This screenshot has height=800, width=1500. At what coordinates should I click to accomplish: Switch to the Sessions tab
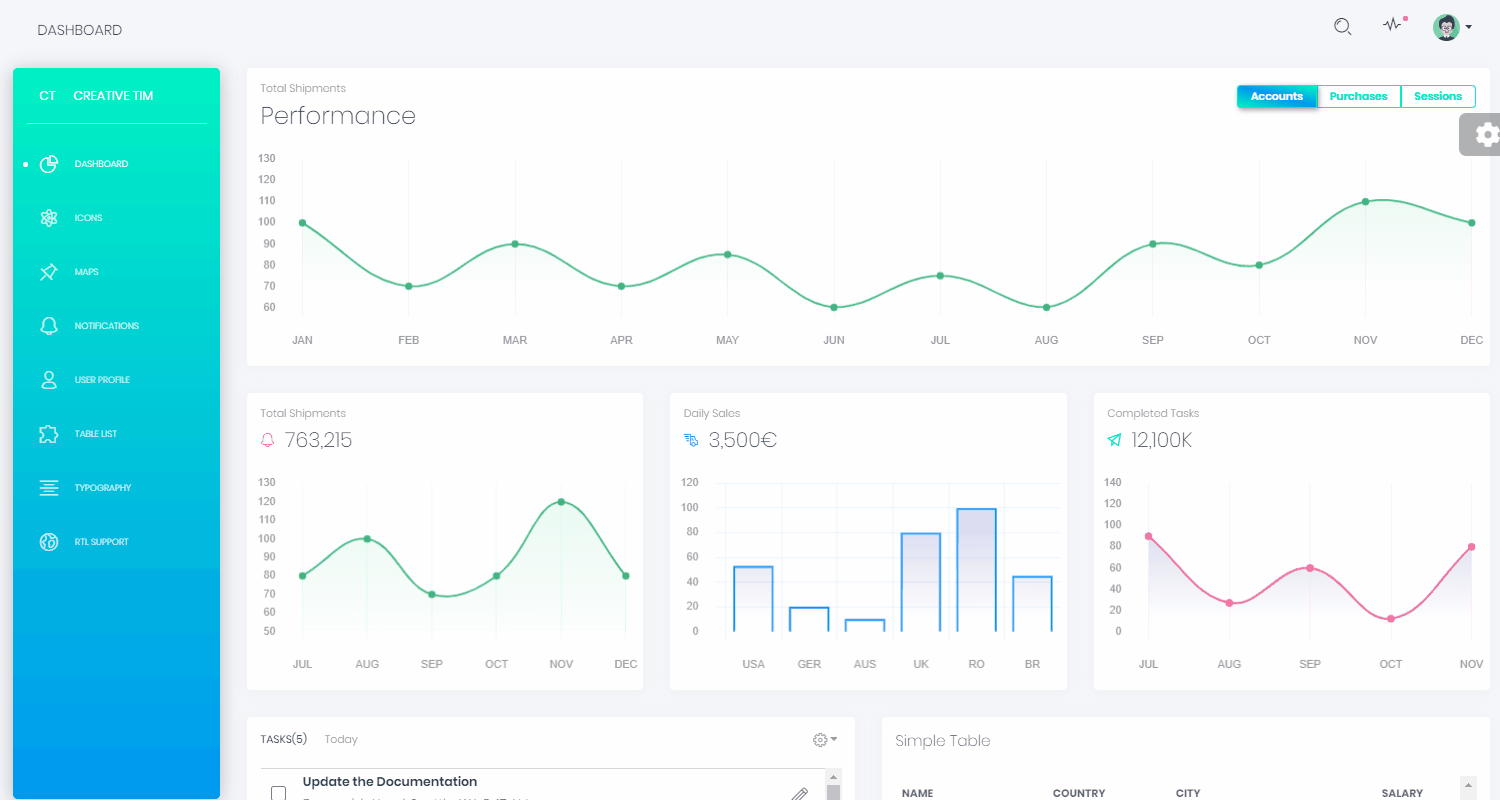pyautogui.click(x=1437, y=96)
